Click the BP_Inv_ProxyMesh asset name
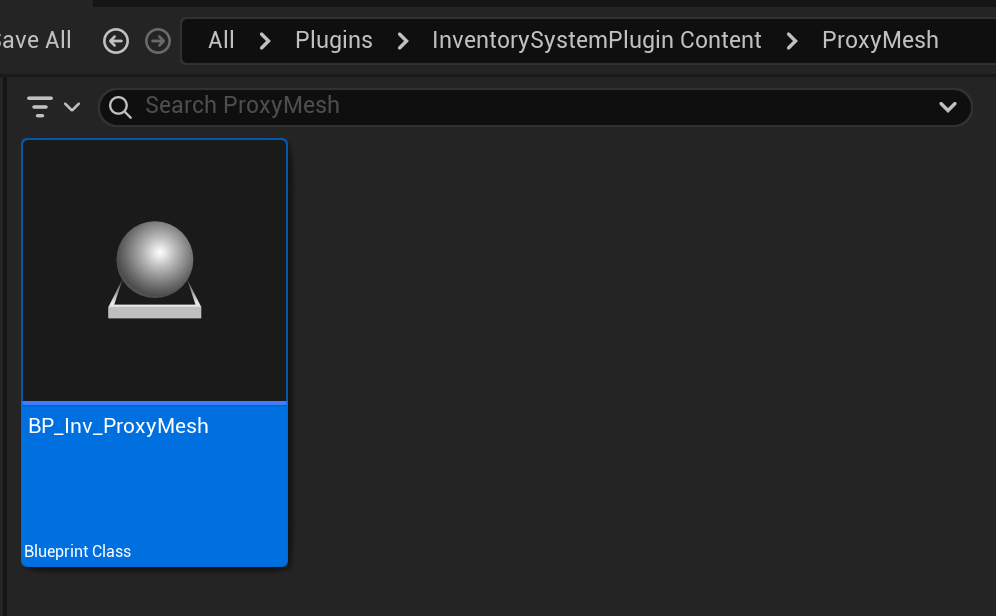Screen dimensions: 996x616 [x=118, y=426]
